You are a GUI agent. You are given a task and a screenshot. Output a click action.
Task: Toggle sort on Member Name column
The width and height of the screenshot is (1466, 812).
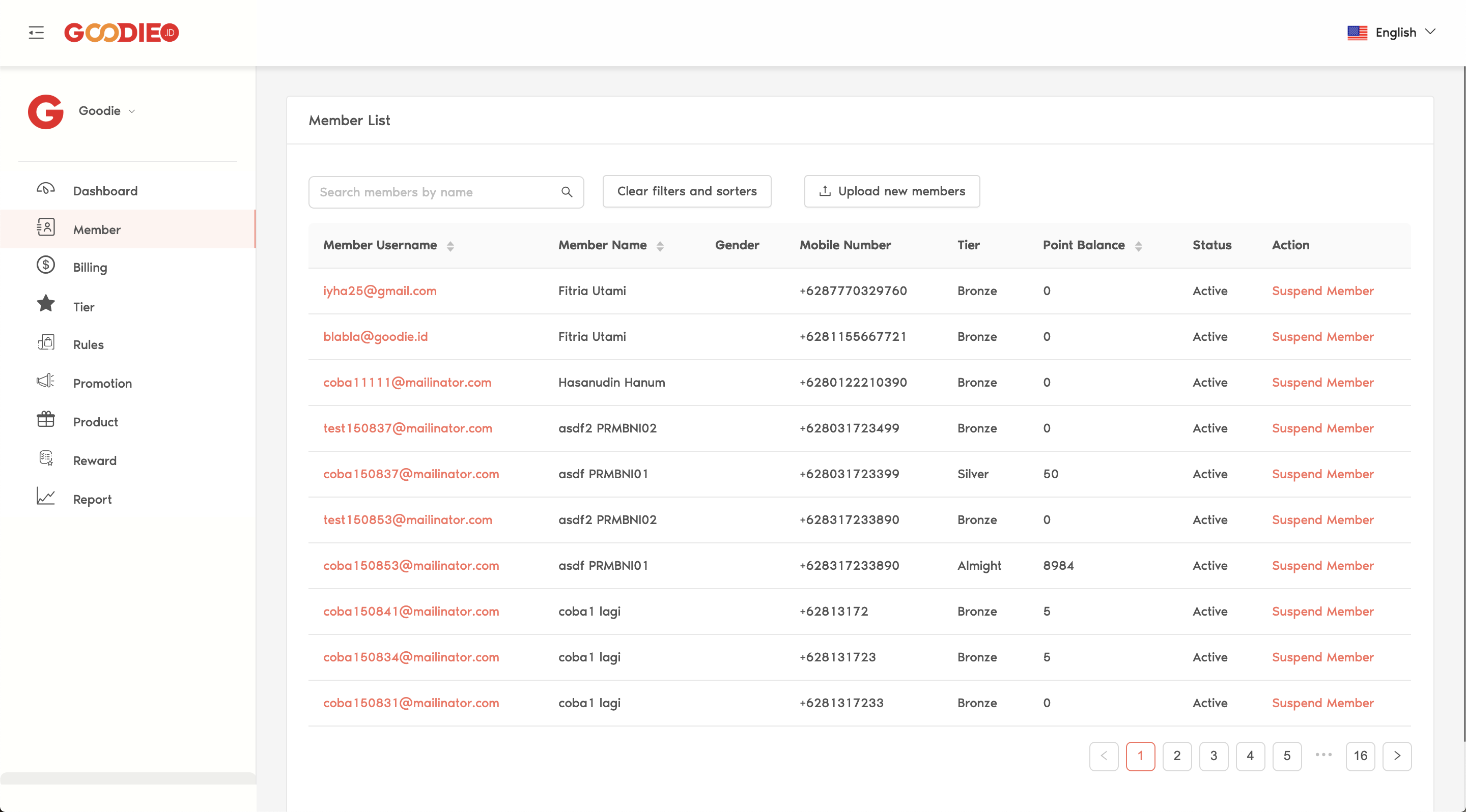[x=660, y=246]
